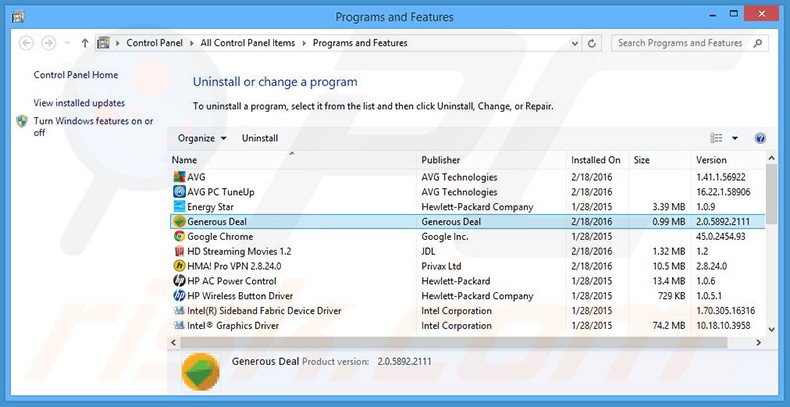
Task: Select HD Streaming Movies 1.2 name
Action: point(239,251)
